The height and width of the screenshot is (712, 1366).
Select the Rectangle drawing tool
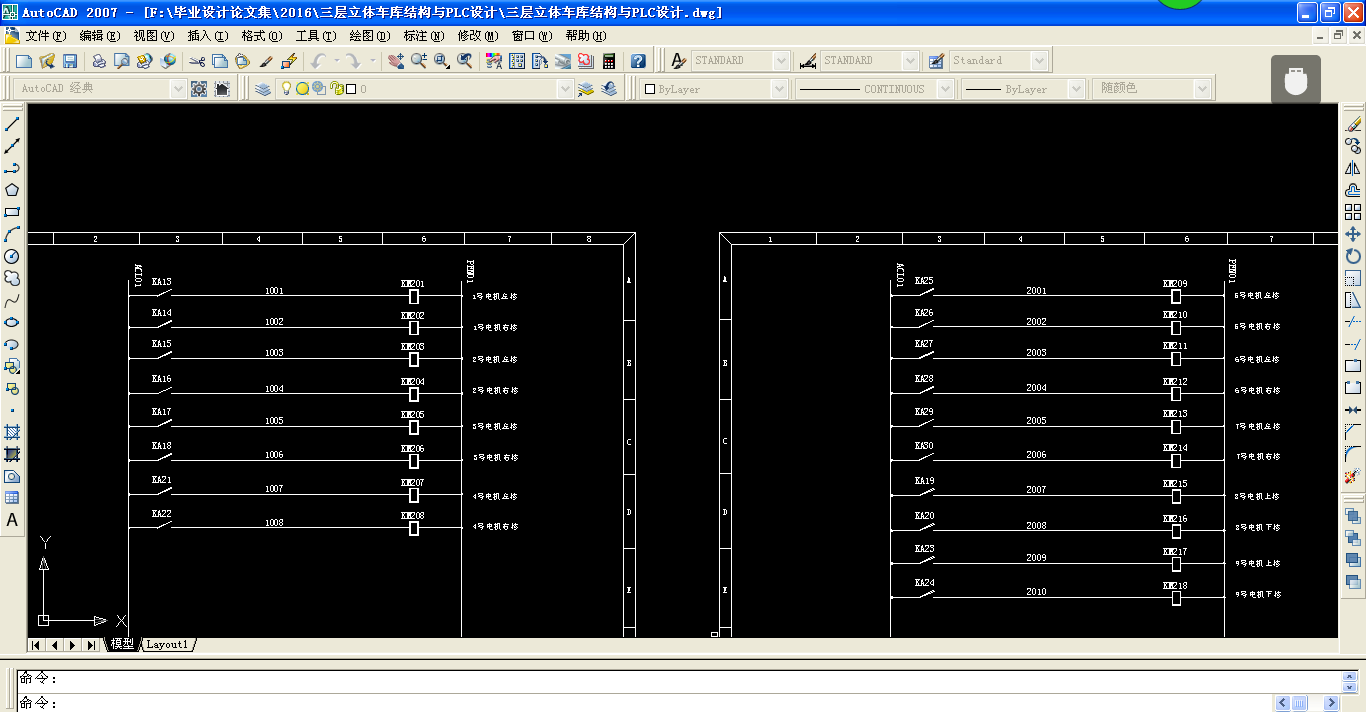12,212
